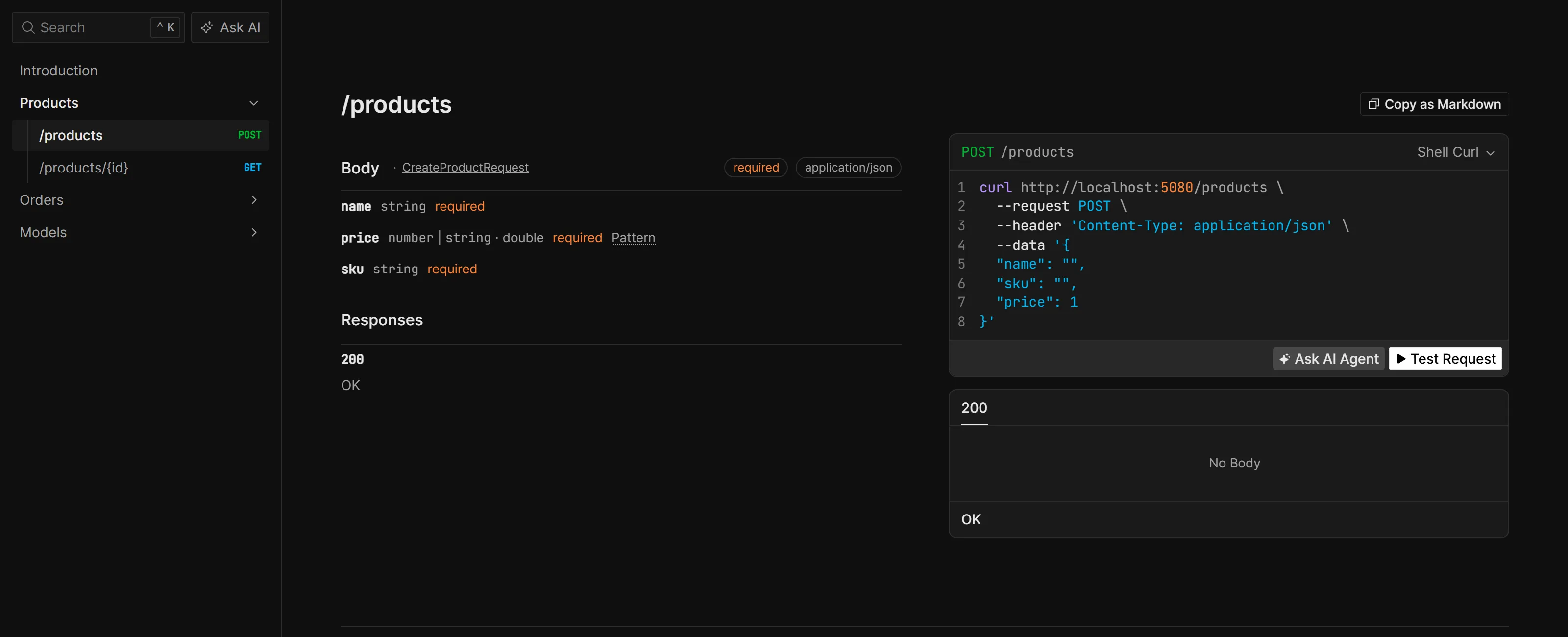Expand the Orders section chevron
Screen dimensions: 1568x637
254,200
